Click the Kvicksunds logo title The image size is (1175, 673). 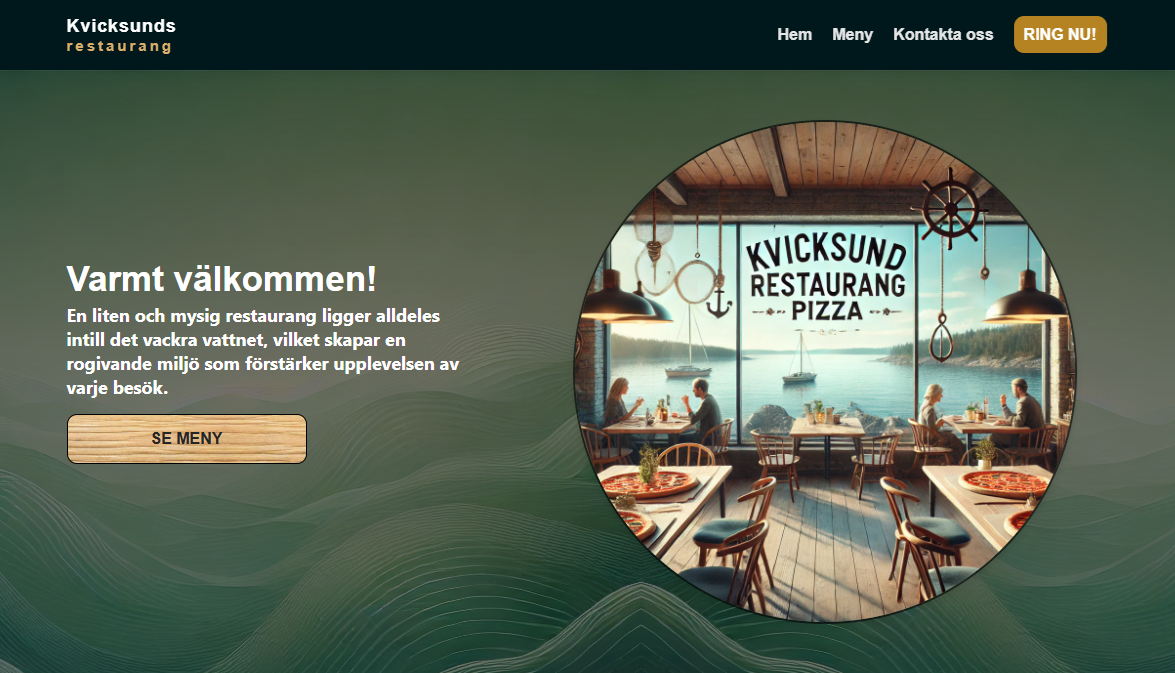pyautogui.click(x=121, y=25)
